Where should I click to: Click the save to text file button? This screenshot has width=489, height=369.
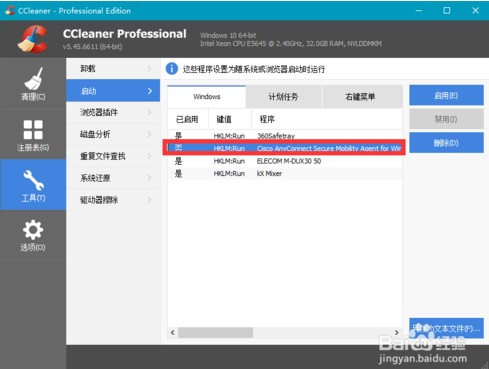(x=446, y=329)
